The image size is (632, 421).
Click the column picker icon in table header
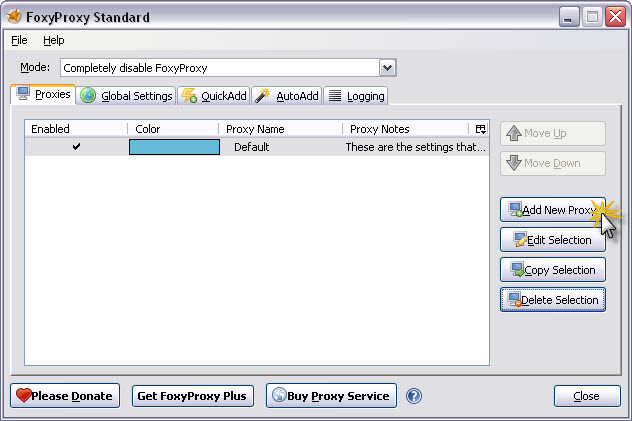click(480, 129)
